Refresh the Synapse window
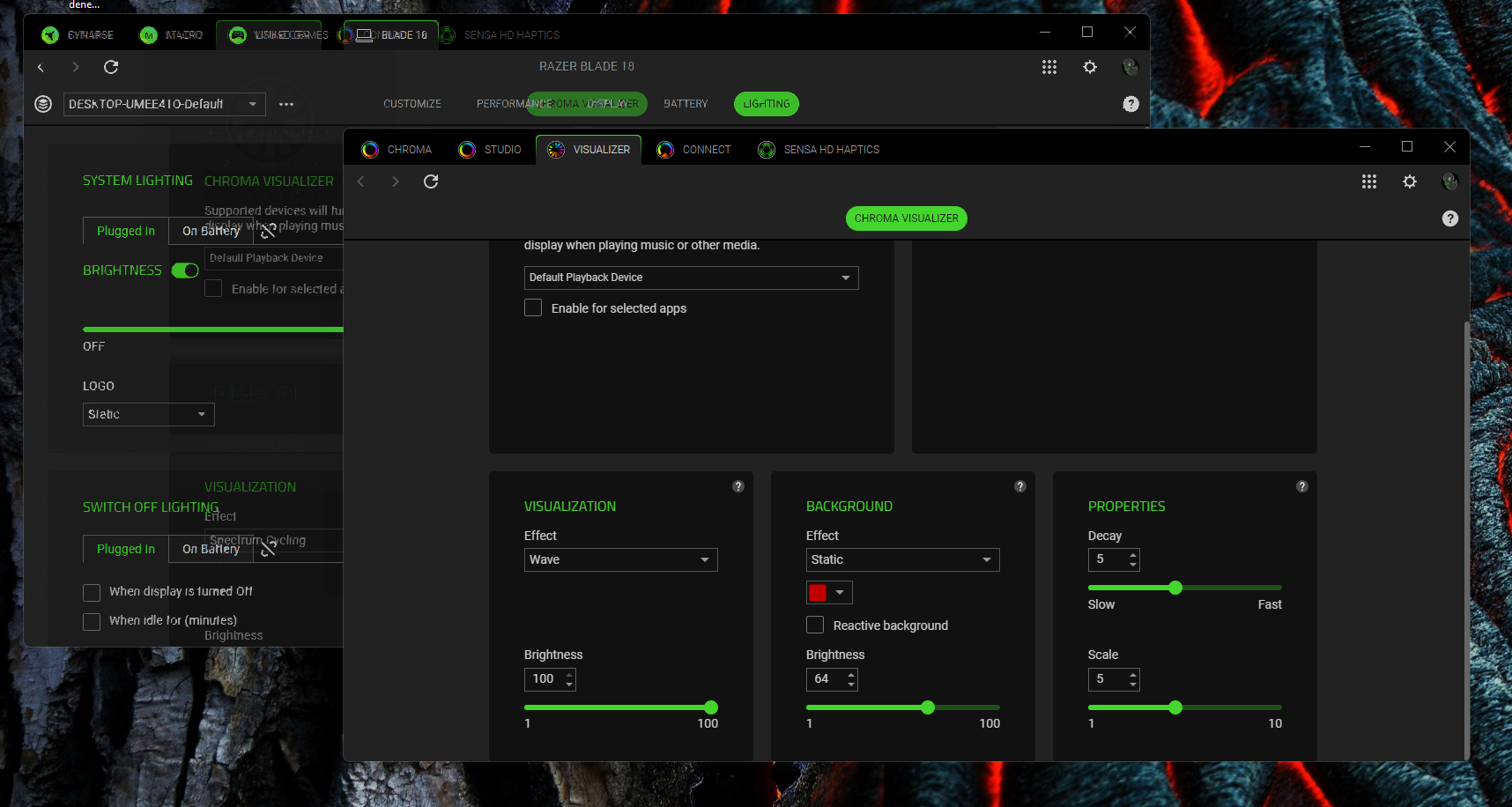The height and width of the screenshot is (807, 1512). tap(111, 67)
